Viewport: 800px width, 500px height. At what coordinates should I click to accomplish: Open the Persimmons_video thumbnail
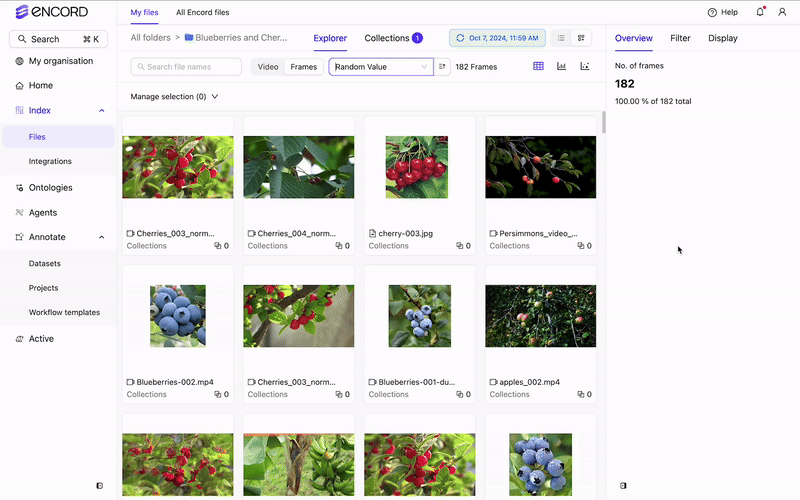click(x=540, y=167)
